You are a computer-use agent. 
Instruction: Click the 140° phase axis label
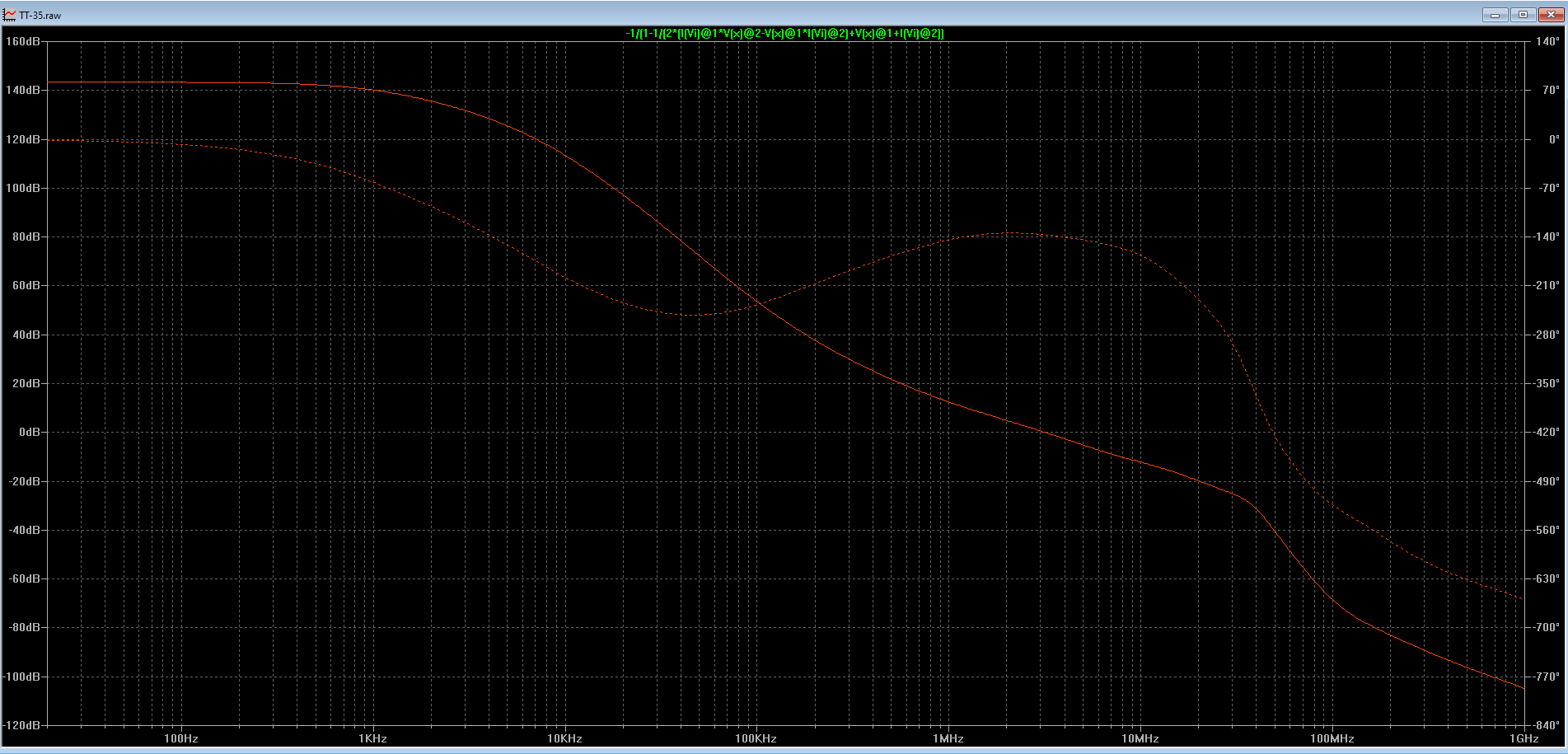[1547, 41]
